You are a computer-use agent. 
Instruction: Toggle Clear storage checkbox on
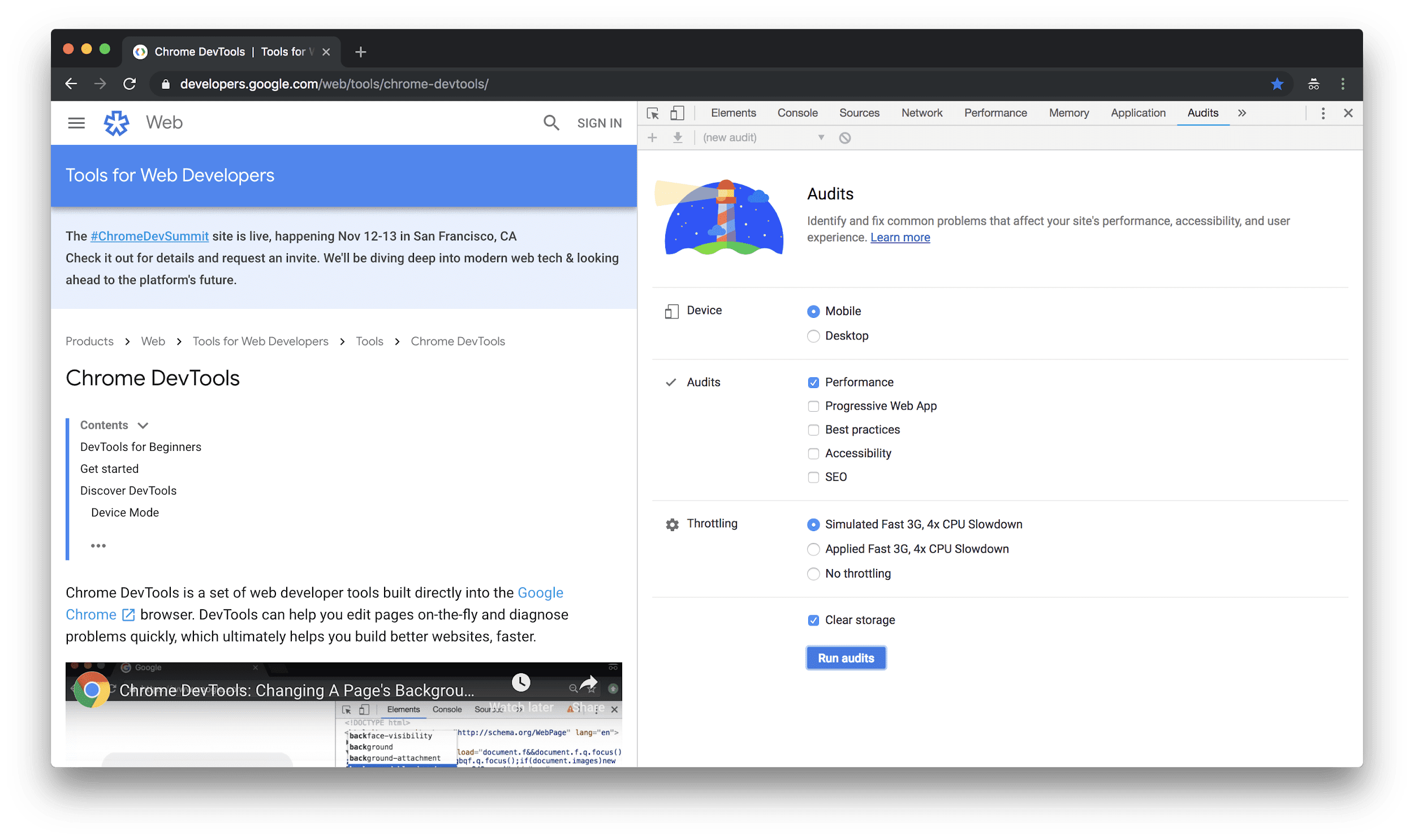click(813, 619)
